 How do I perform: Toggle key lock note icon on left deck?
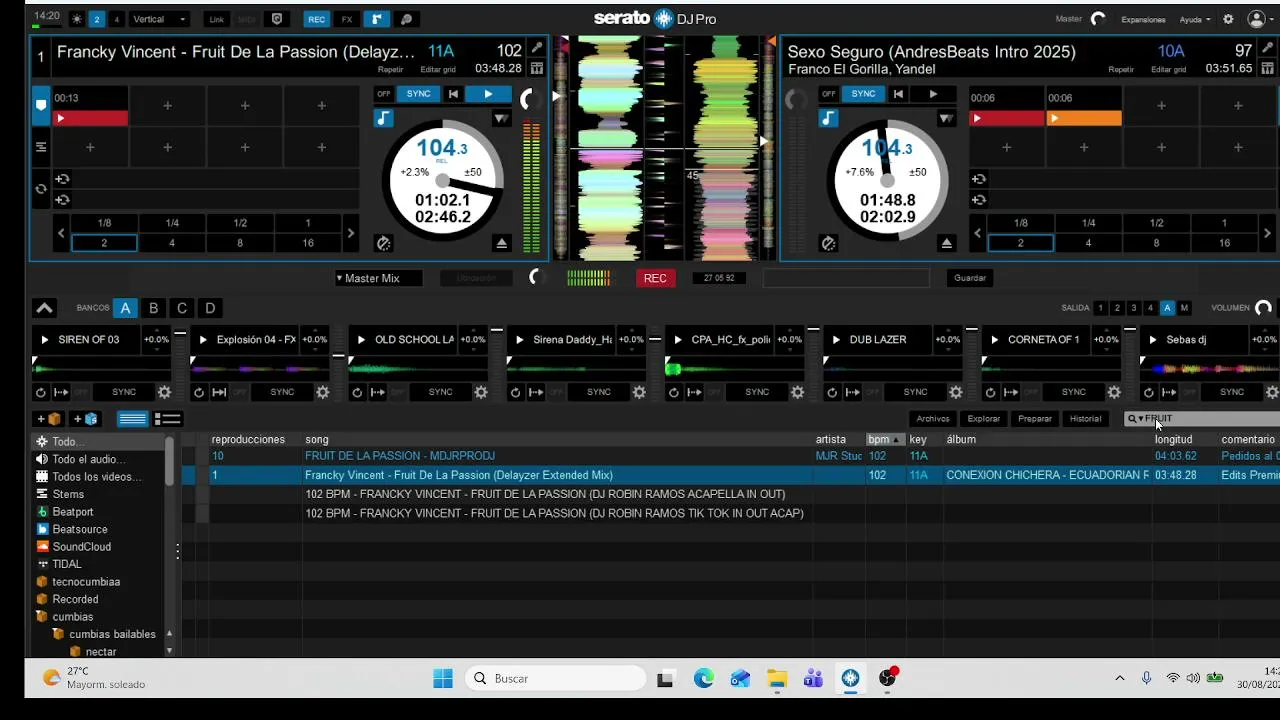coord(383,119)
